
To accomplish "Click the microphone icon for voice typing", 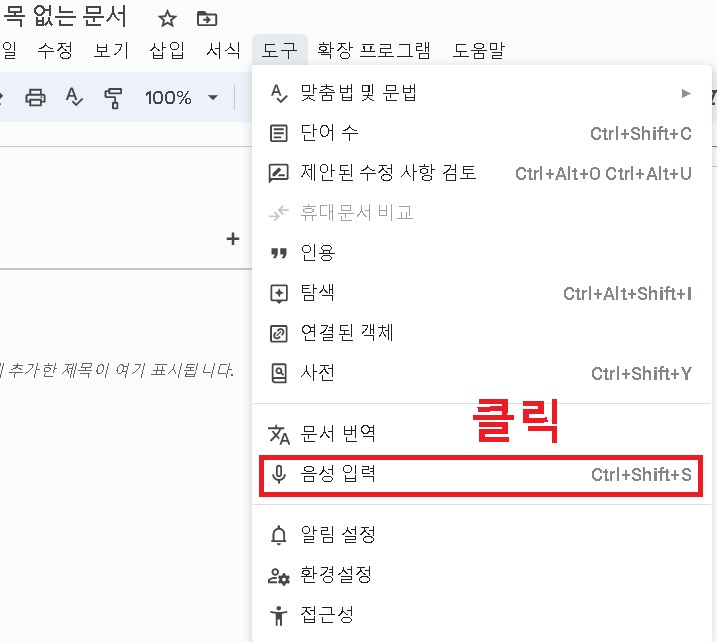I will click(279, 474).
